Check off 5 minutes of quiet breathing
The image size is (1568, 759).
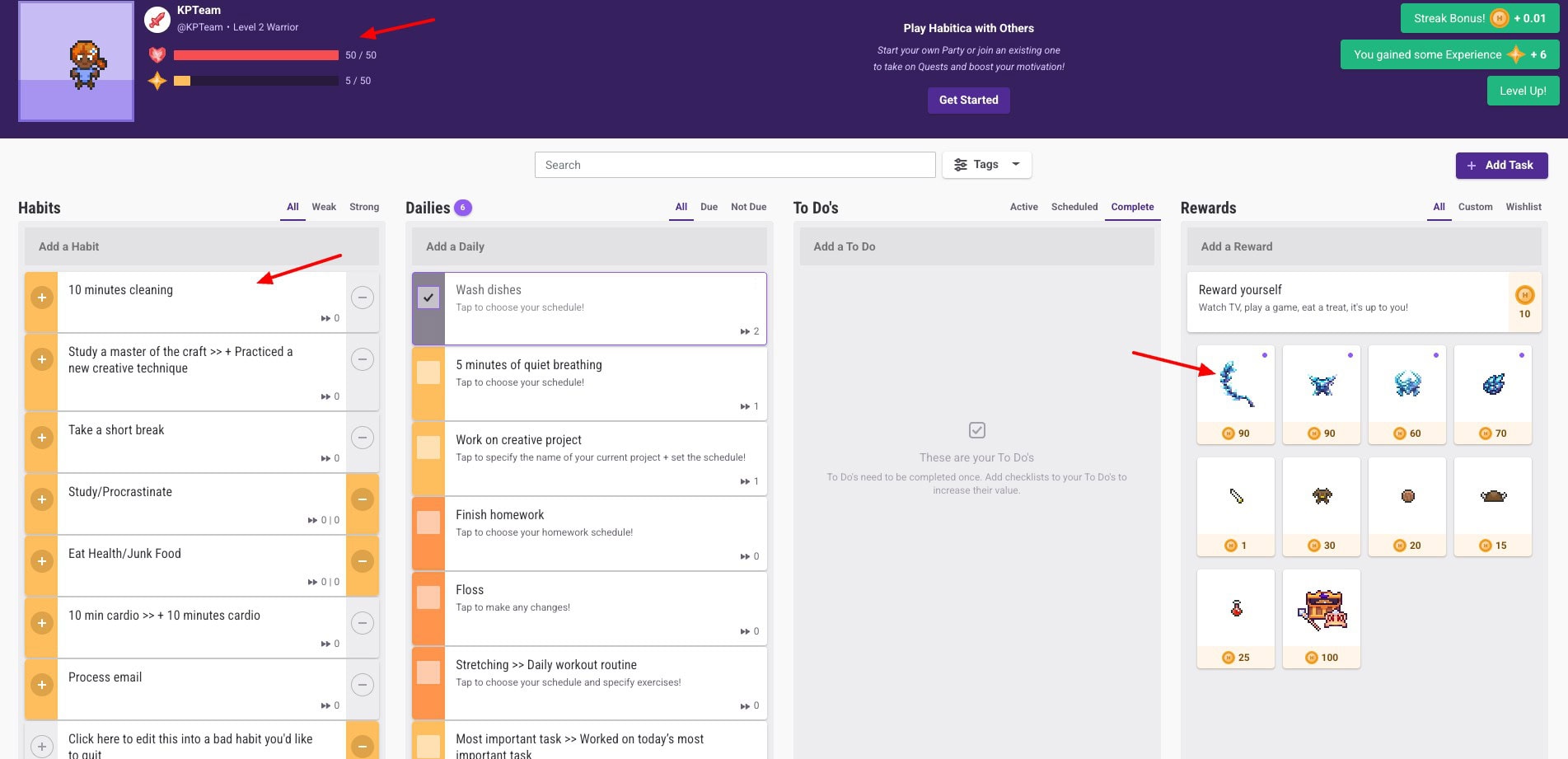click(428, 372)
